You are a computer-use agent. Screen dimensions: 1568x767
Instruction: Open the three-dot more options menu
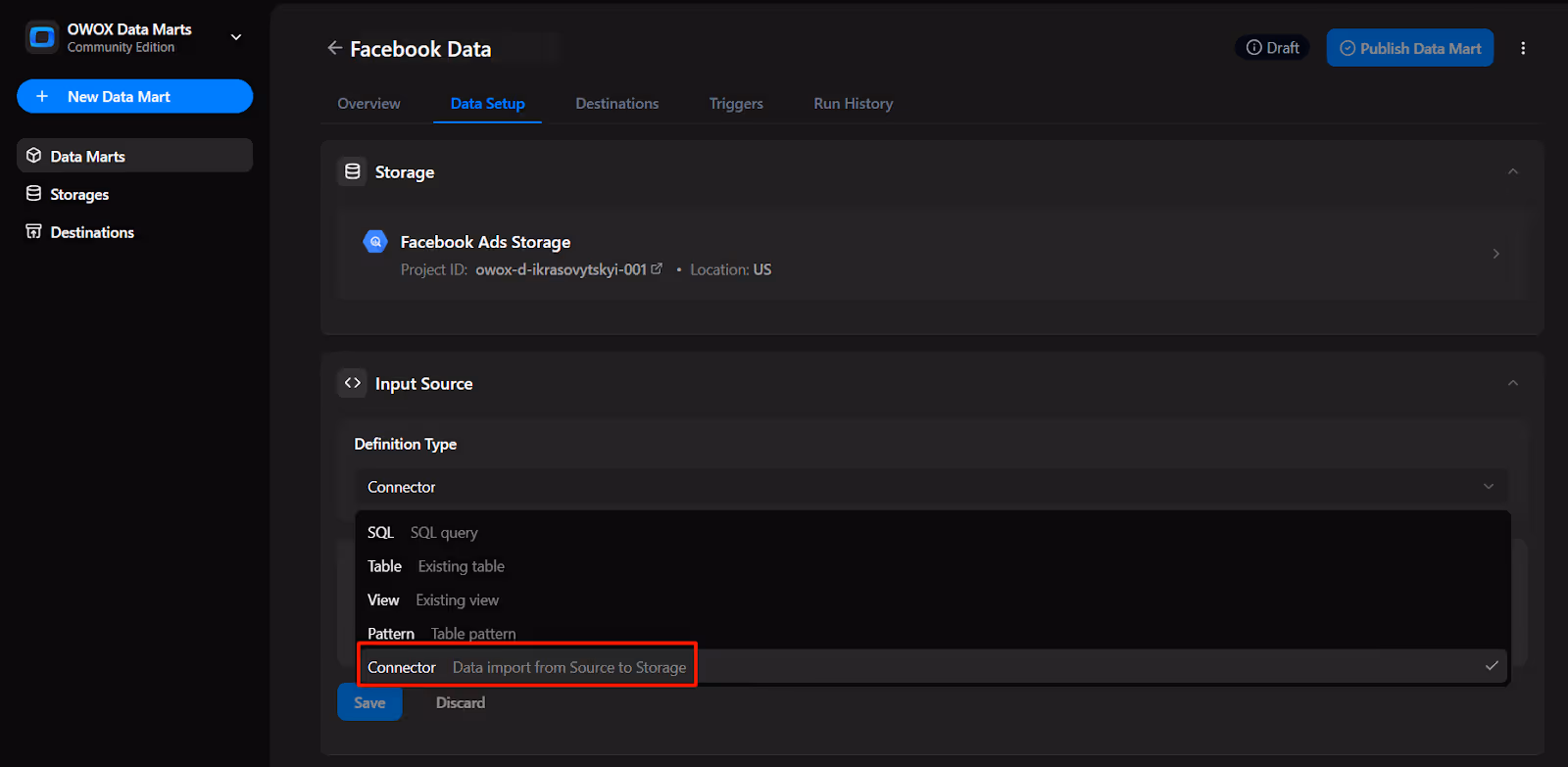click(1523, 48)
